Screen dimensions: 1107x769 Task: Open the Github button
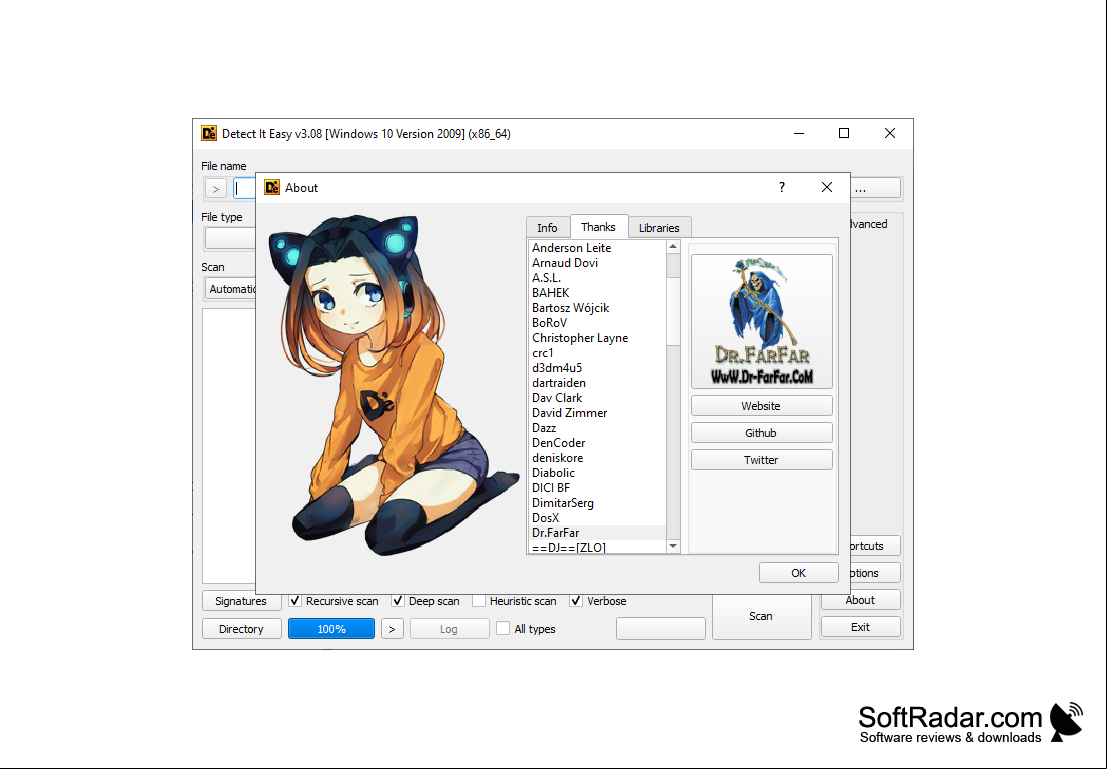(x=761, y=433)
